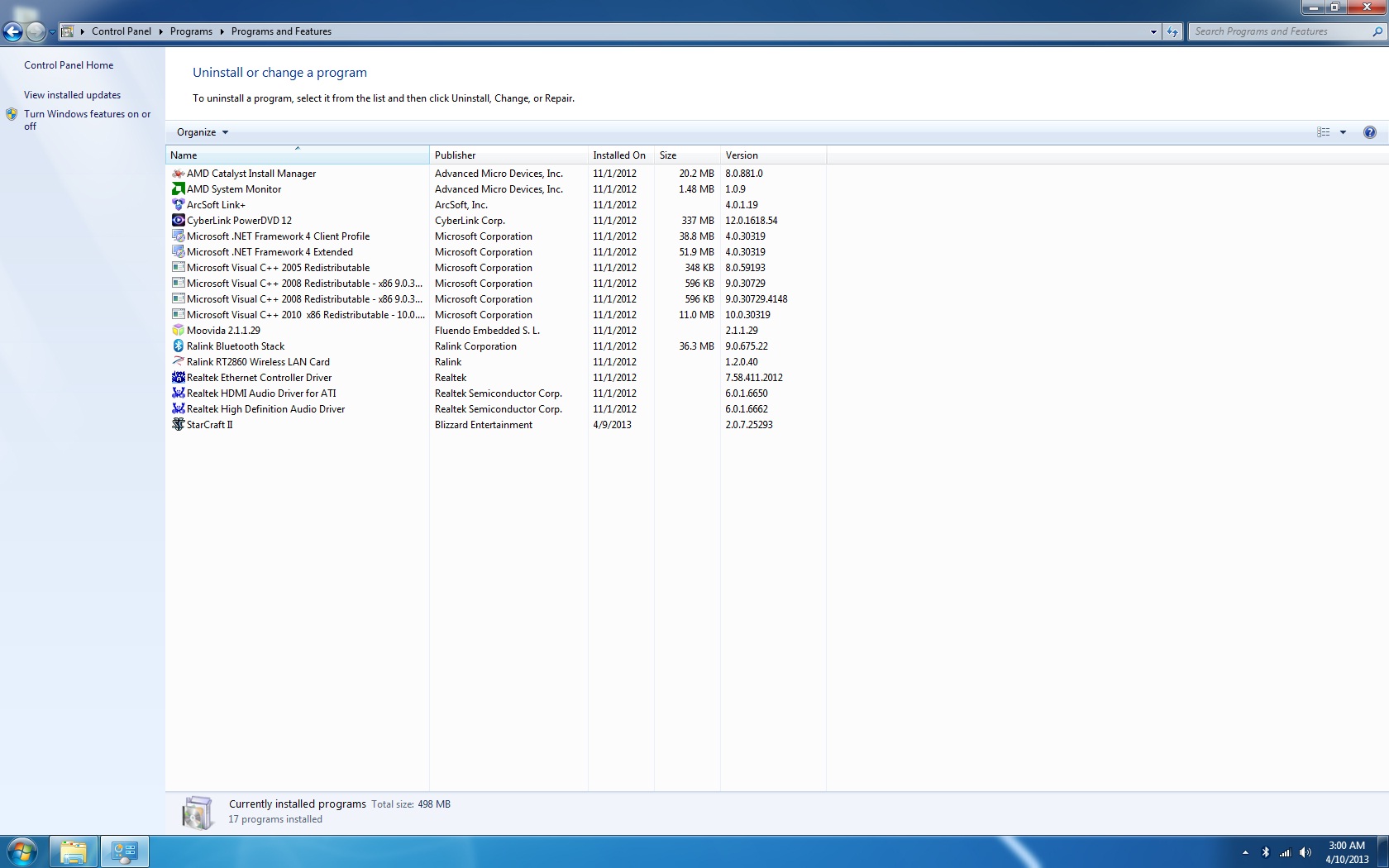Sort by the Size column header
Screen dimensions: 1389x868
coord(687,155)
